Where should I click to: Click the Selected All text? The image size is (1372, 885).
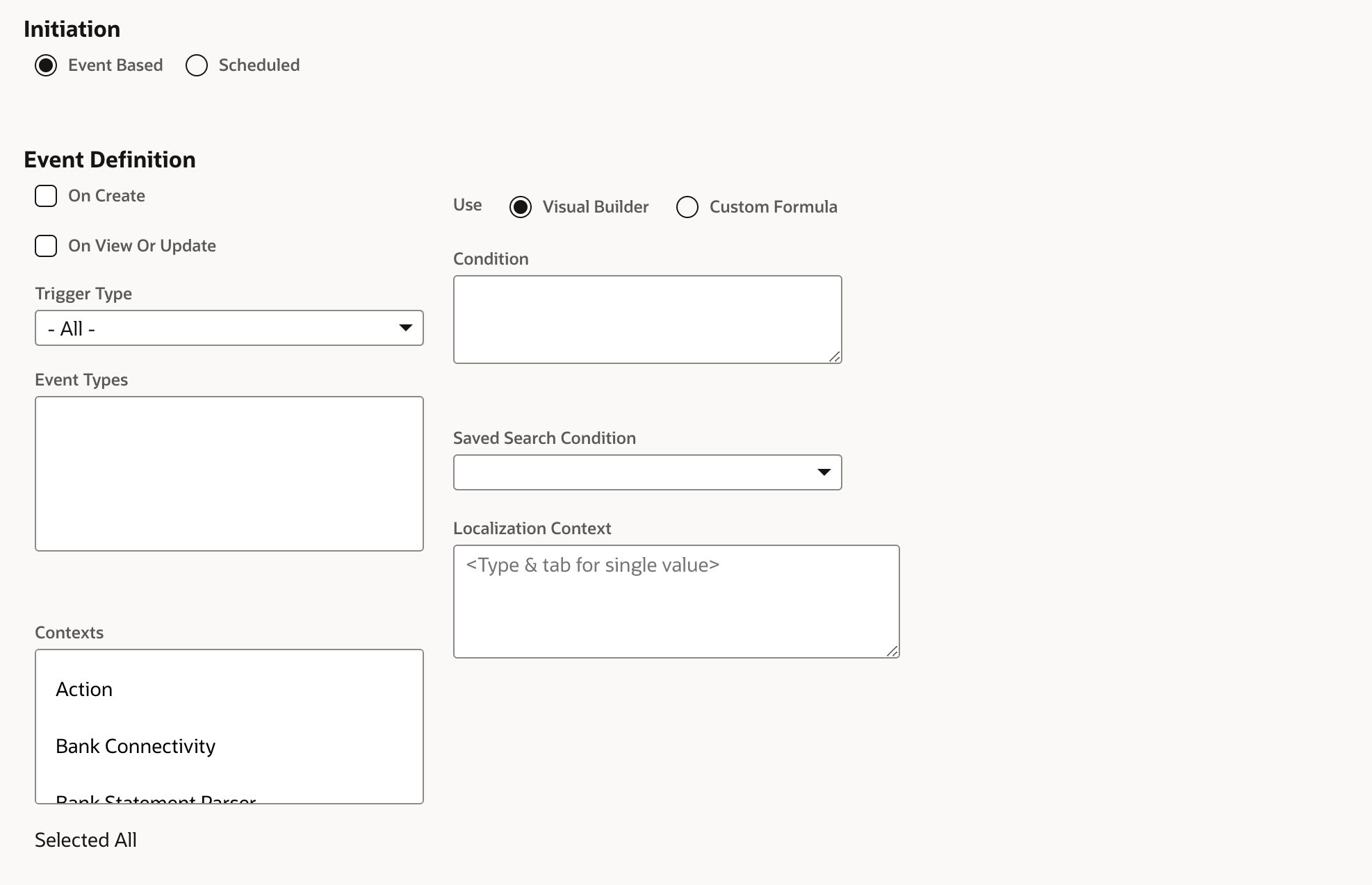click(85, 840)
